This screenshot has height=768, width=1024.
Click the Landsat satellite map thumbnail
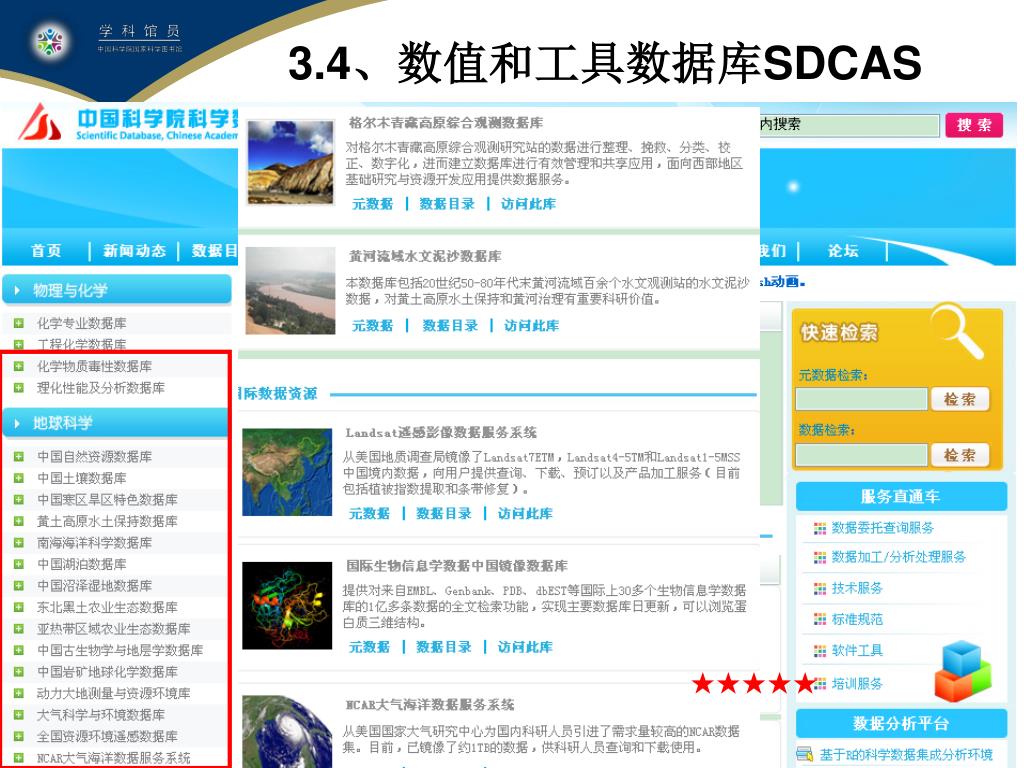click(287, 472)
